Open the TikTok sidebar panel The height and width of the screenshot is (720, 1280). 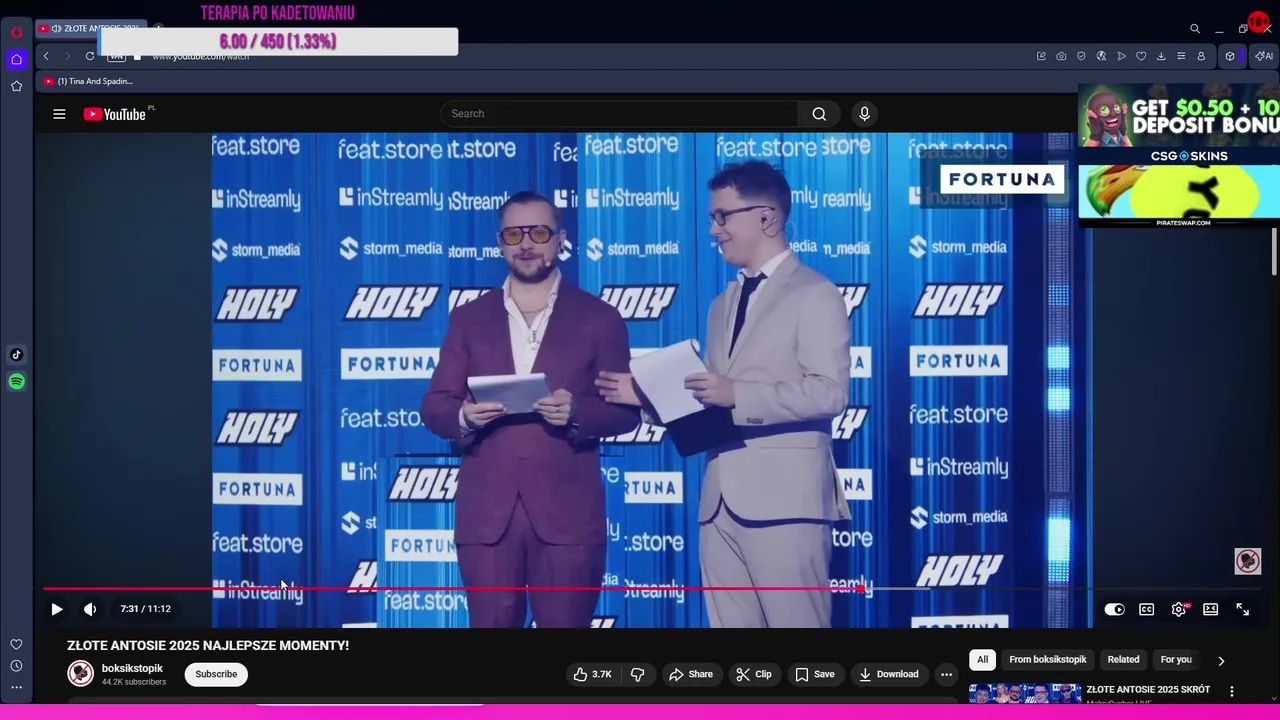coord(16,354)
